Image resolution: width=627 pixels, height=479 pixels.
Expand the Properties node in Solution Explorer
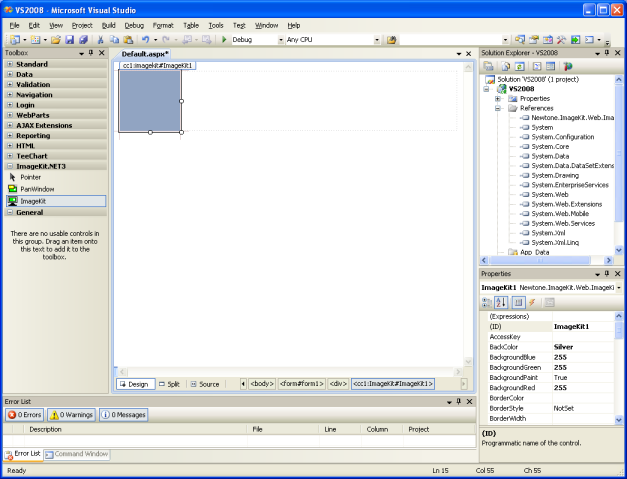498,98
